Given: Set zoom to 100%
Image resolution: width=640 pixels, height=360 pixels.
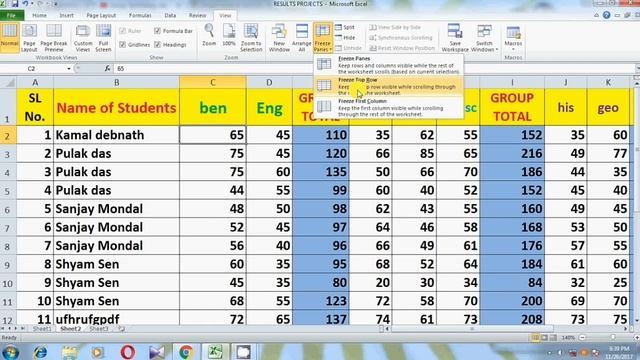Looking at the screenshot, I should (x=229, y=35).
